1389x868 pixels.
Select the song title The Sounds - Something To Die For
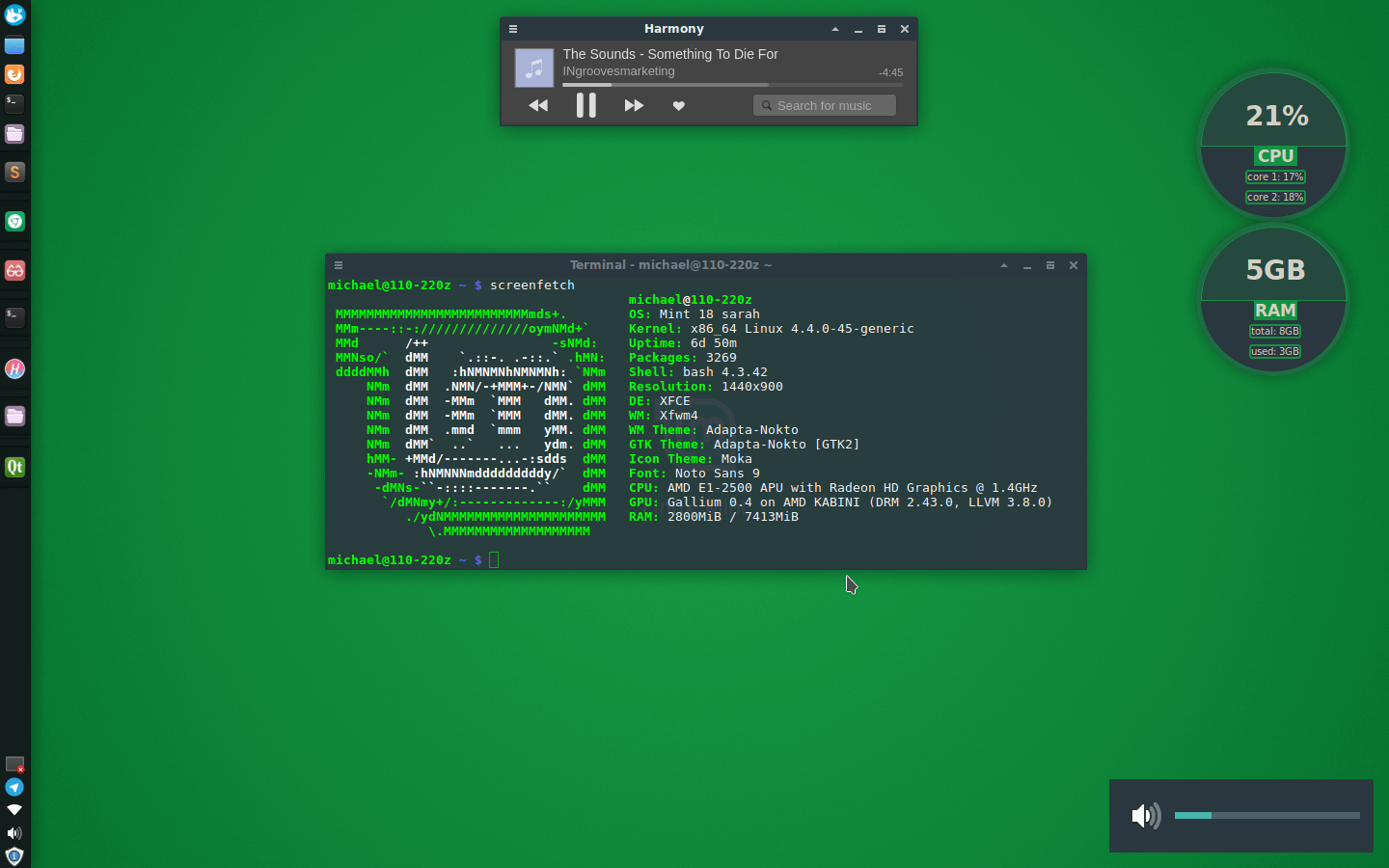[670, 54]
